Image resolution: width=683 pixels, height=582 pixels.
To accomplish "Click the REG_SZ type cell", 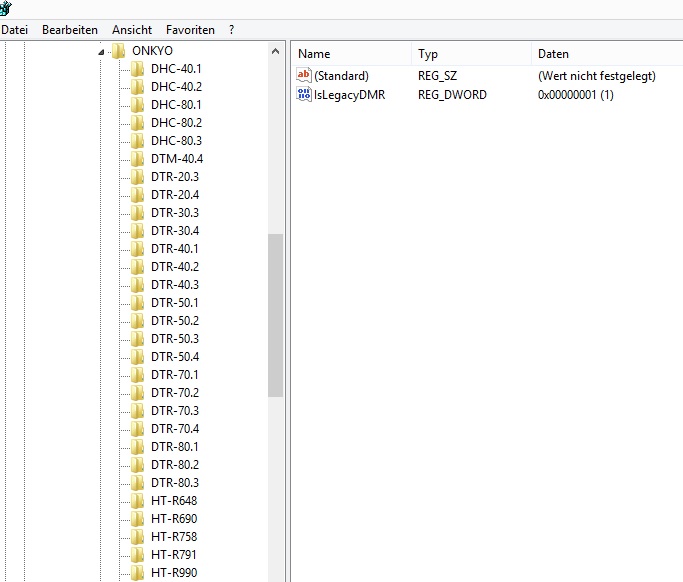I will (x=437, y=76).
